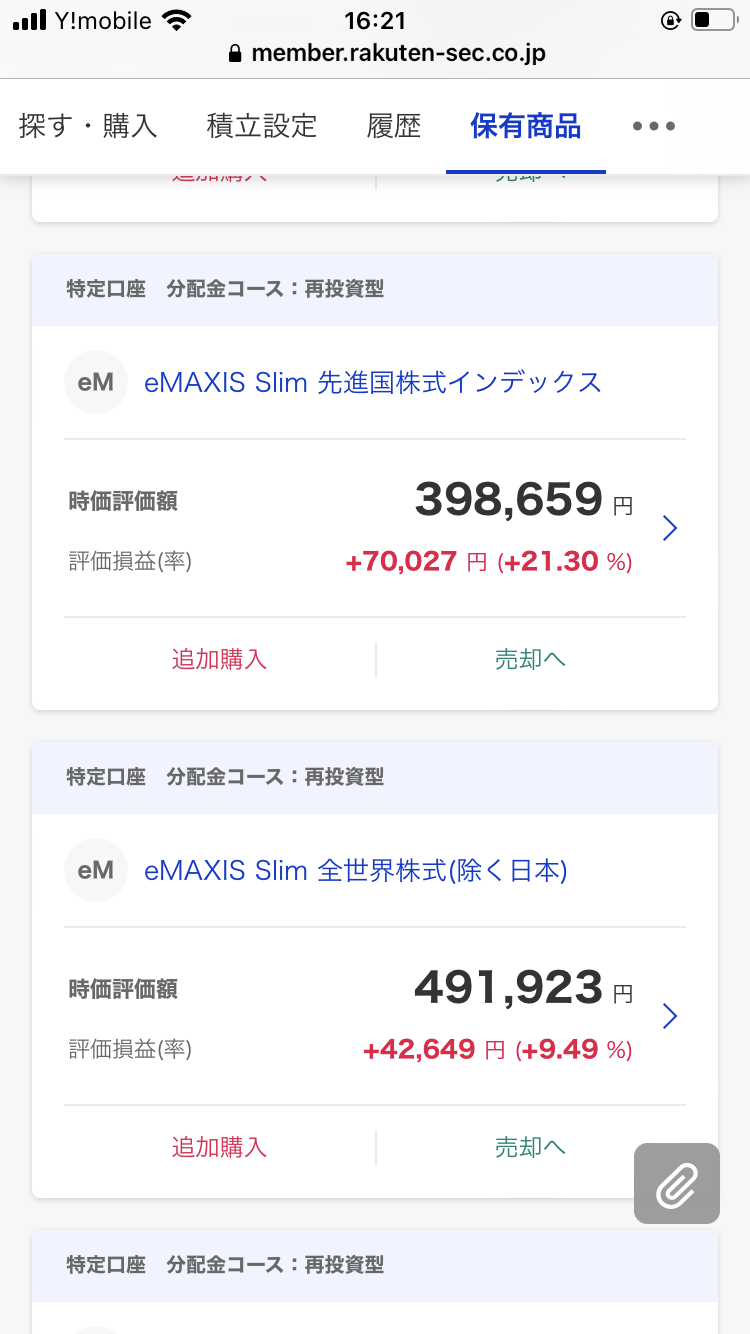
Task: Expand details chevron for 先進国株式インデックス
Action: (670, 528)
